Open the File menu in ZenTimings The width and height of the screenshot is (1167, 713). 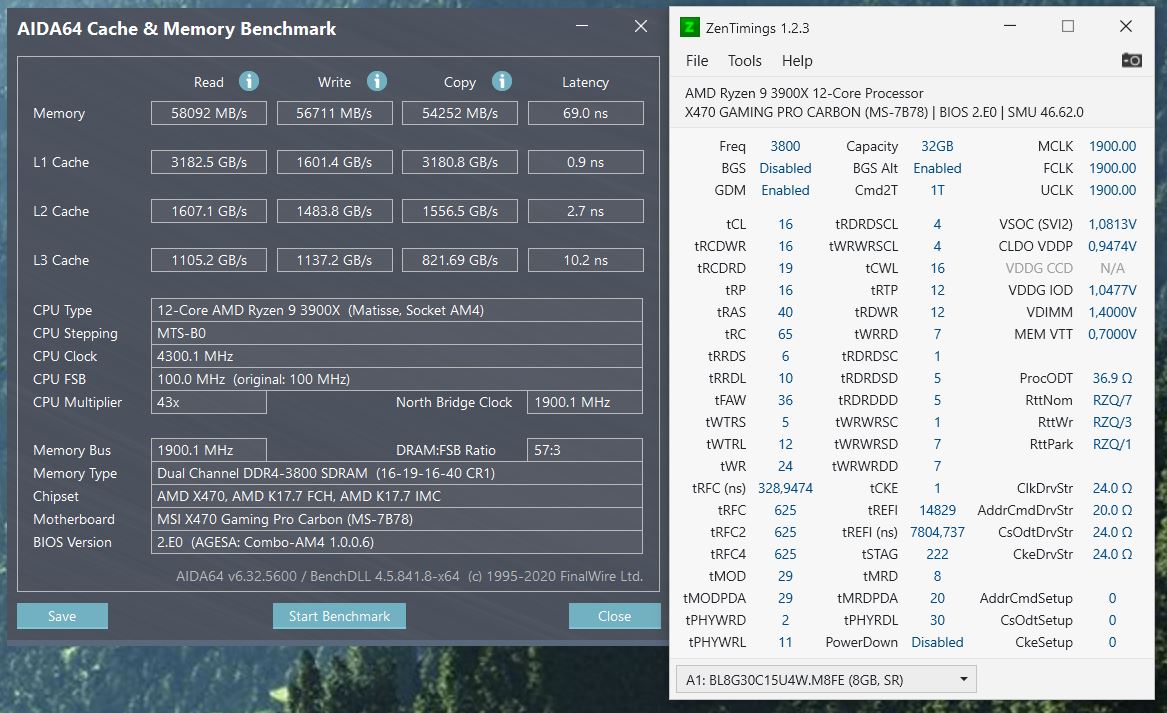pyautogui.click(x=697, y=61)
